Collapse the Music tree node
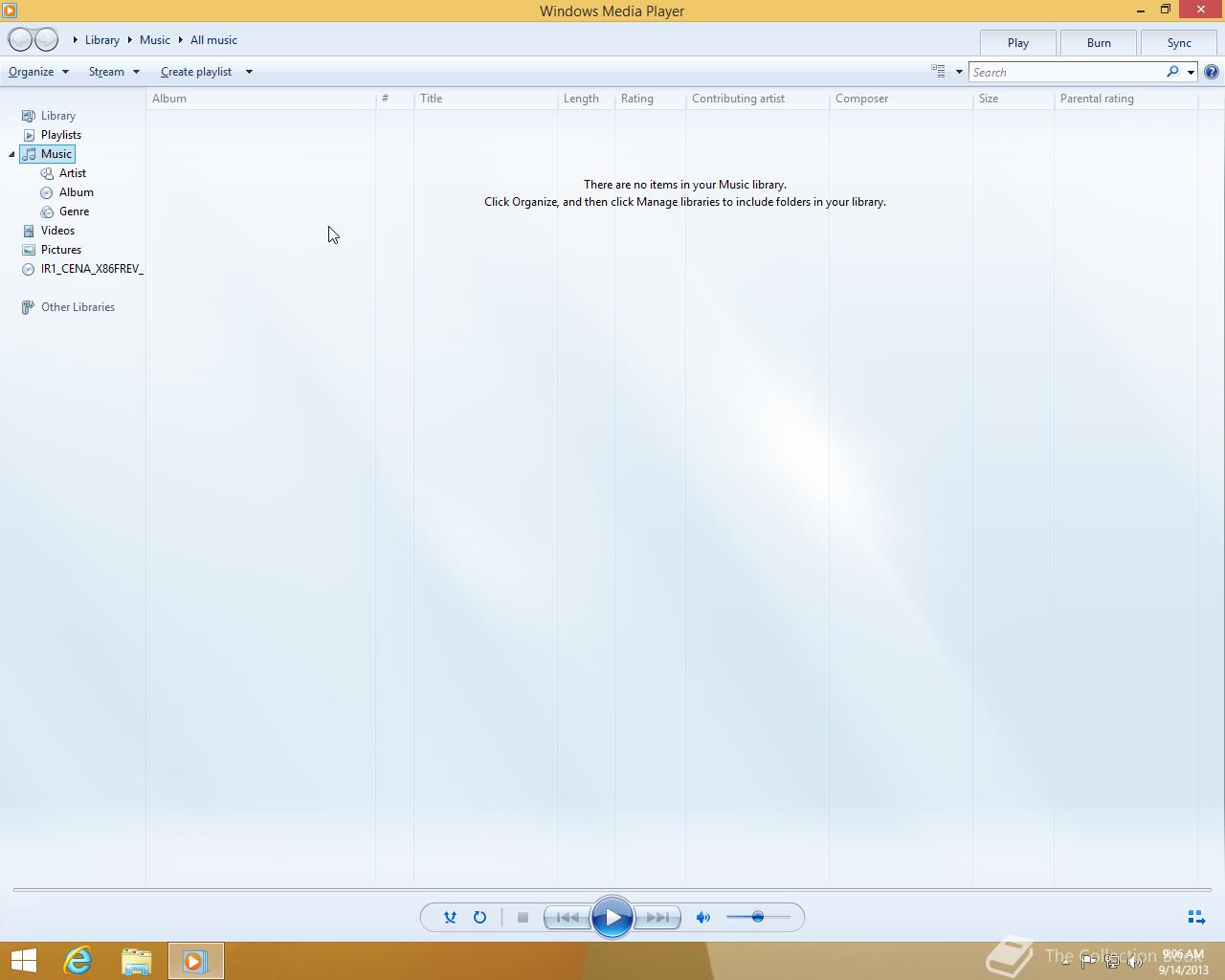Screen dimensions: 1225x980 11,154
